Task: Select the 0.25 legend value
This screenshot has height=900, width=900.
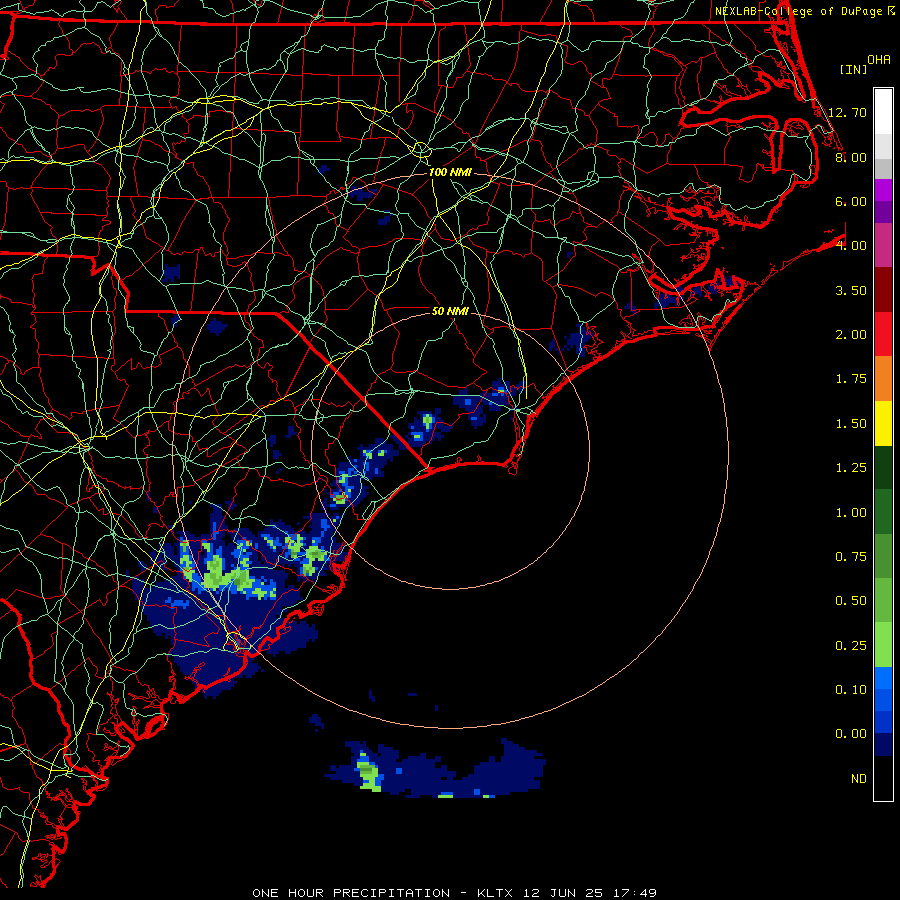Action: 850,646
